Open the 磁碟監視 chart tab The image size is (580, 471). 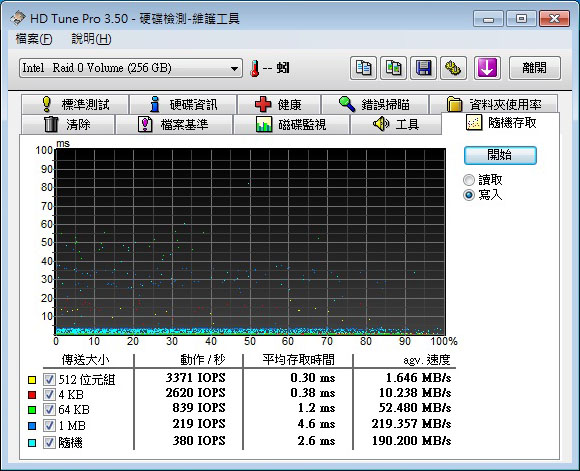(x=291, y=124)
